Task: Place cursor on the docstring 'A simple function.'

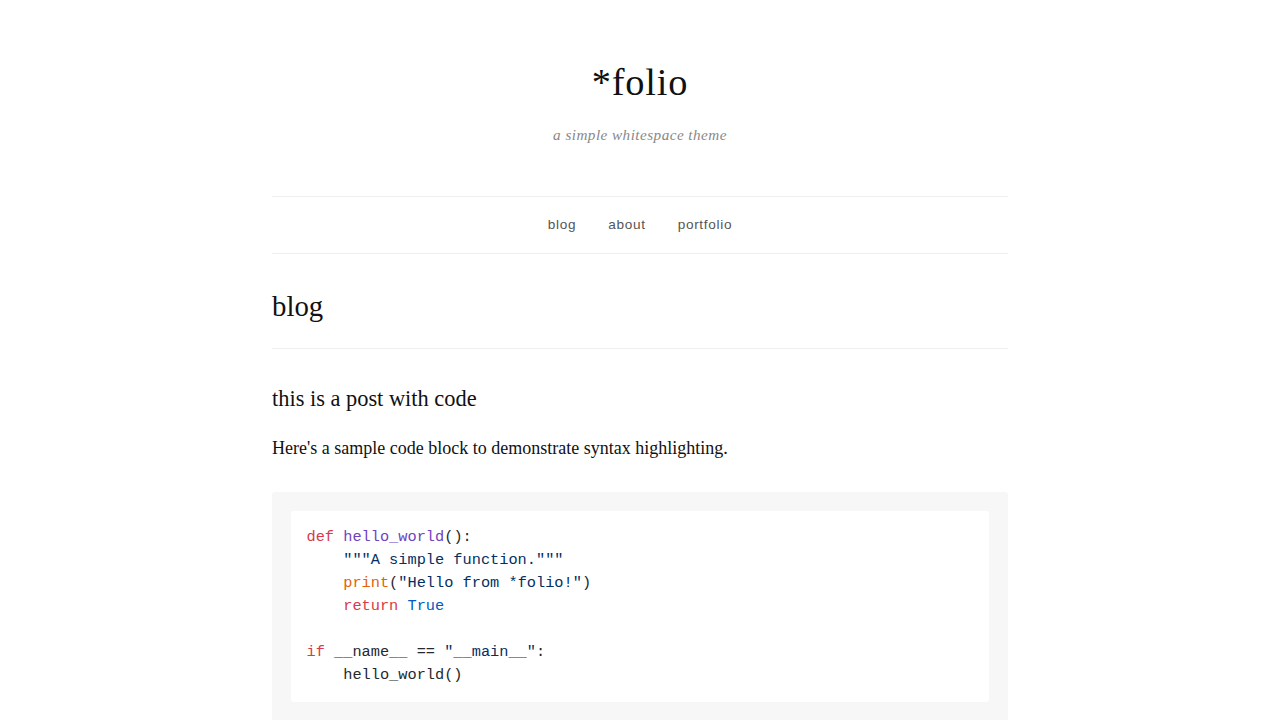Action: coord(453,560)
